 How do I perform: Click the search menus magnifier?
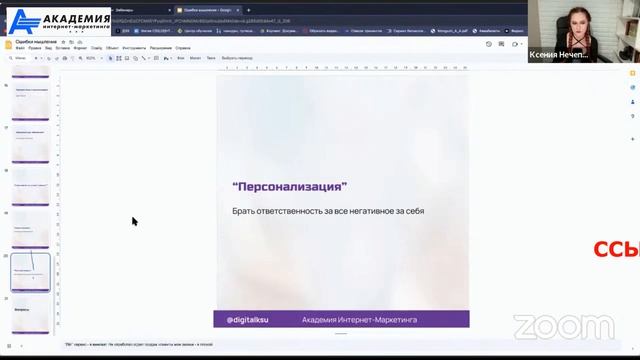click(11, 58)
